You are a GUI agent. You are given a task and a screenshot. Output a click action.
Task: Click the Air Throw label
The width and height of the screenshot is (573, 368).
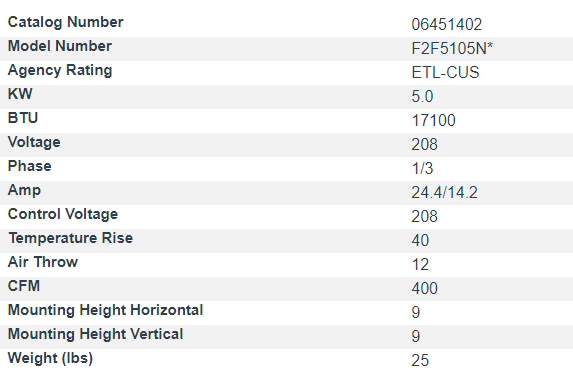[43, 262]
